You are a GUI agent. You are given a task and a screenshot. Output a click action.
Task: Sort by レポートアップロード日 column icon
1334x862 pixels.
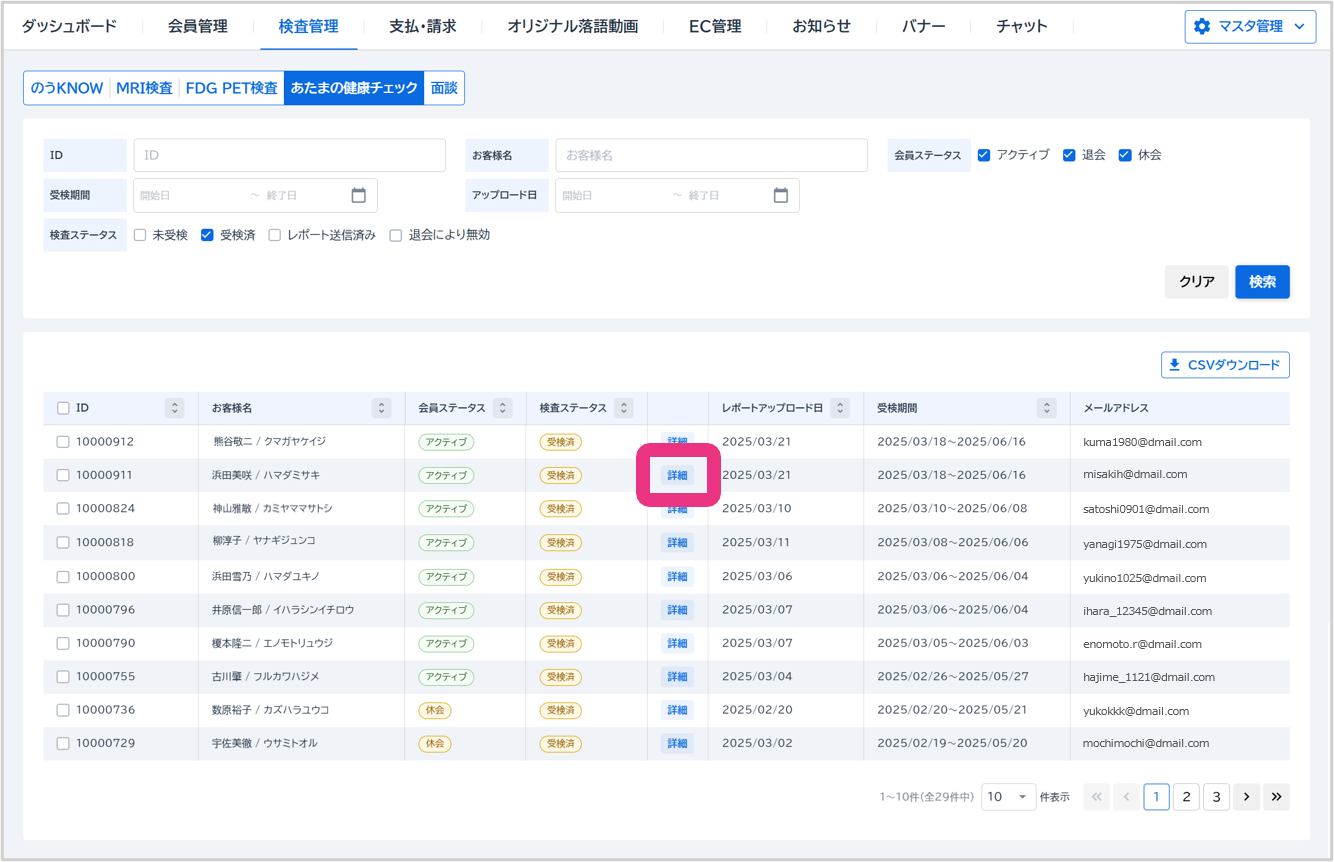point(840,408)
